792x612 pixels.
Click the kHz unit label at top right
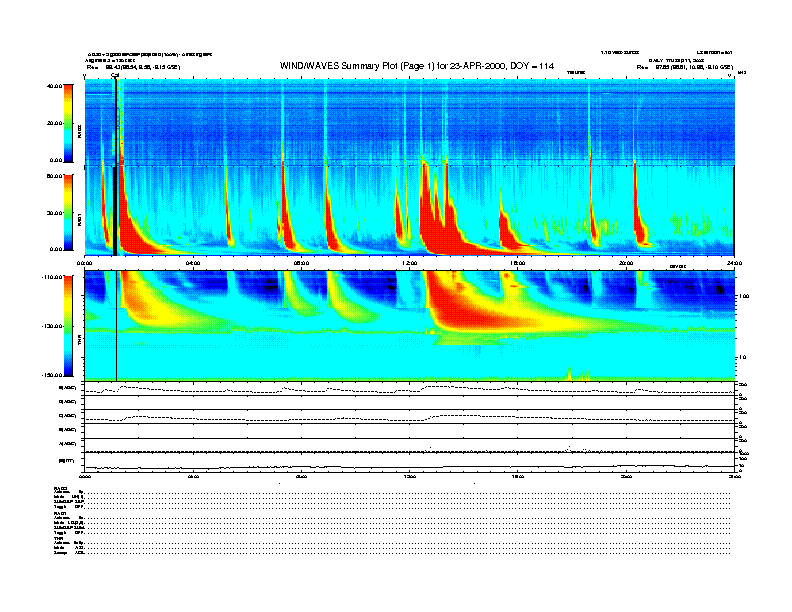(x=742, y=73)
